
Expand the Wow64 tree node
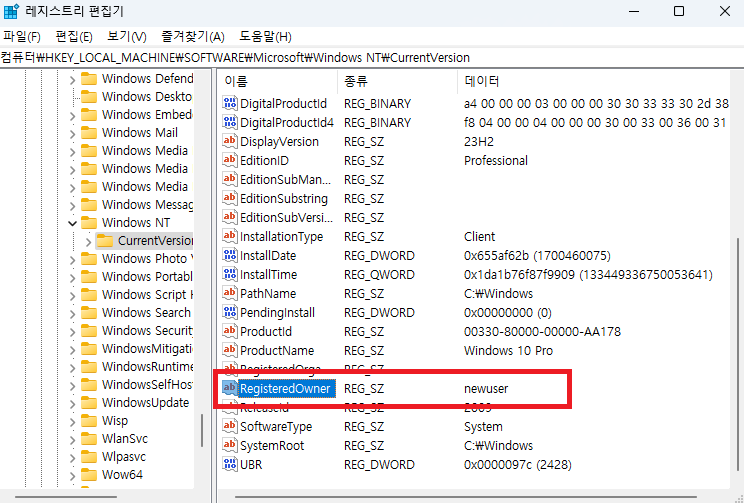pyautogui.click(x=72, y=476)
